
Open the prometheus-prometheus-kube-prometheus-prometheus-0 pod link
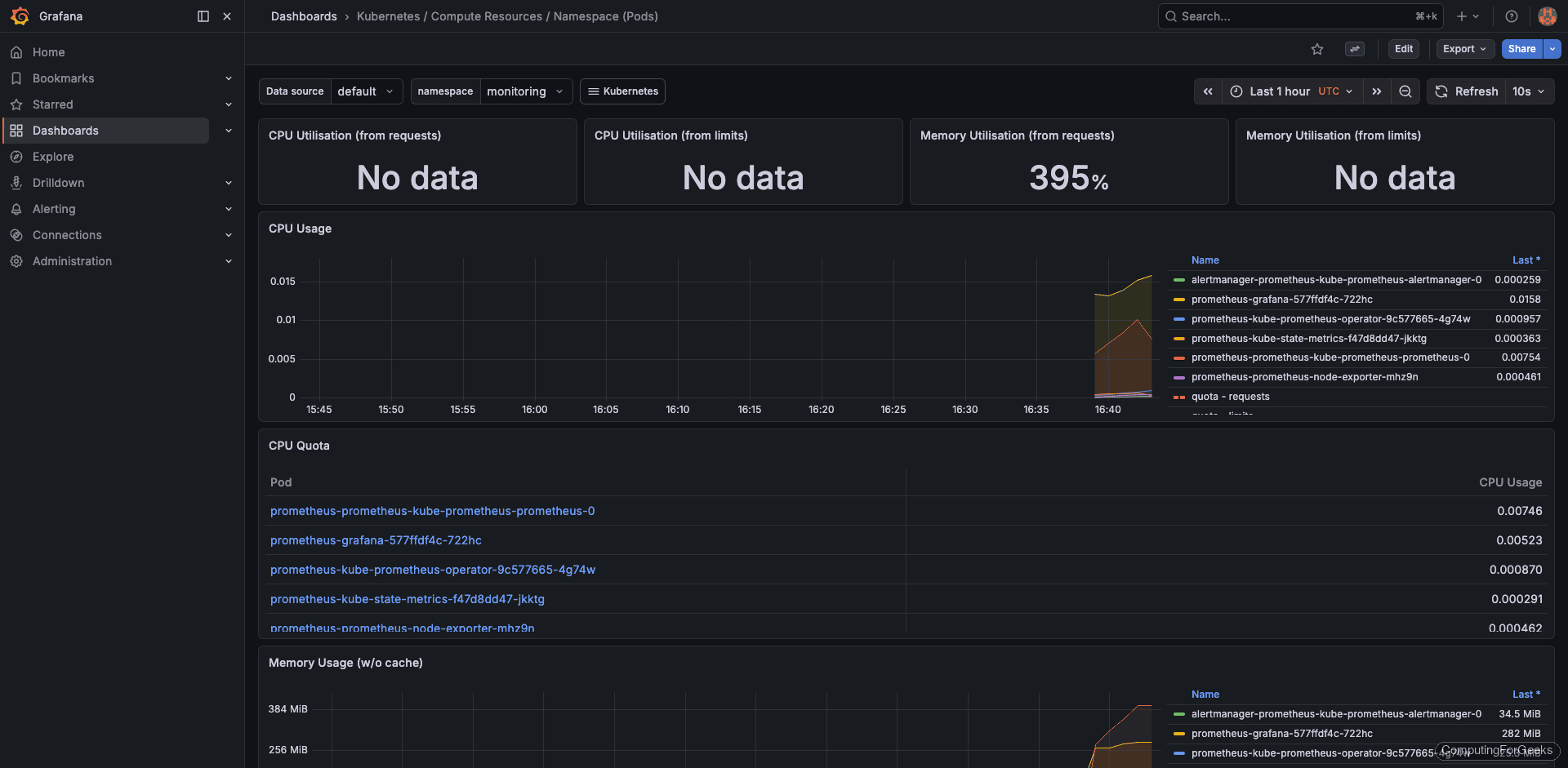pos(433,511)
